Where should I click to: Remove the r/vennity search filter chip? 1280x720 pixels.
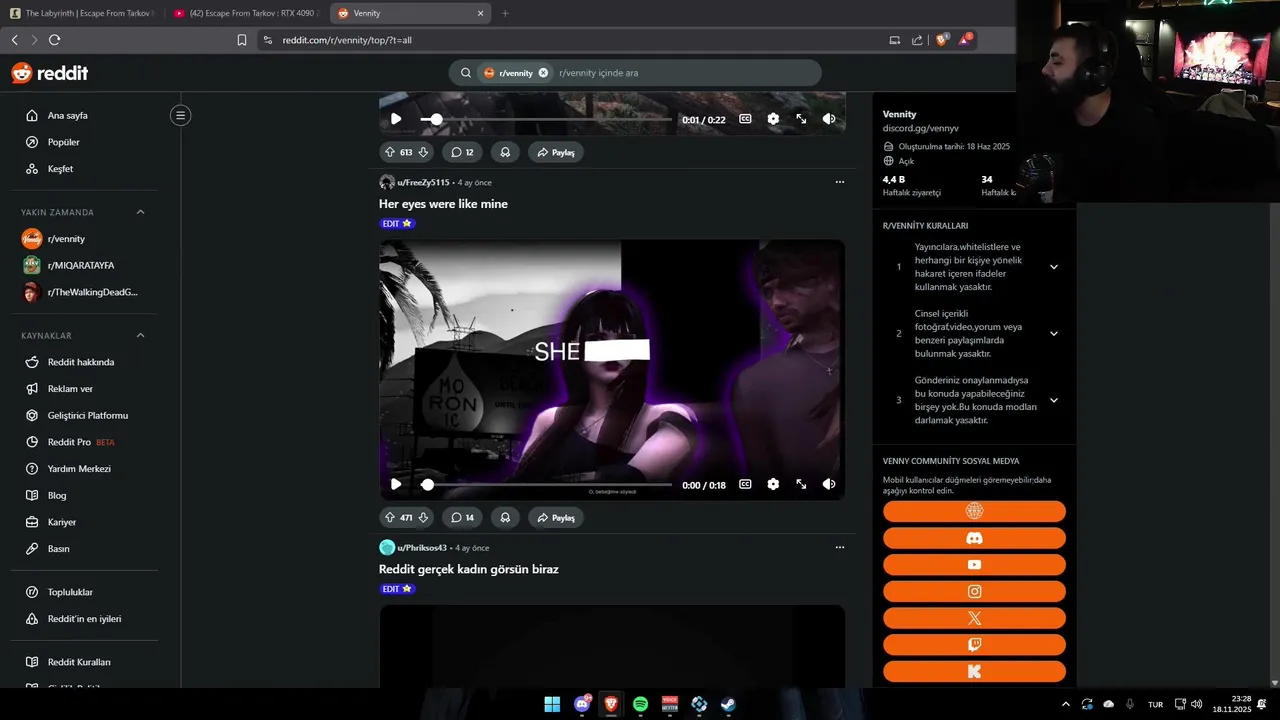pos(543,73)
